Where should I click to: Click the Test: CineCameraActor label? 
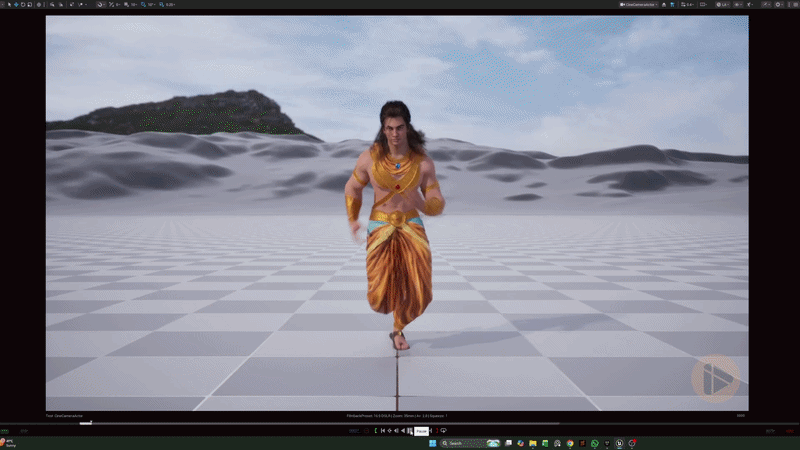click(x=64, y=416)
